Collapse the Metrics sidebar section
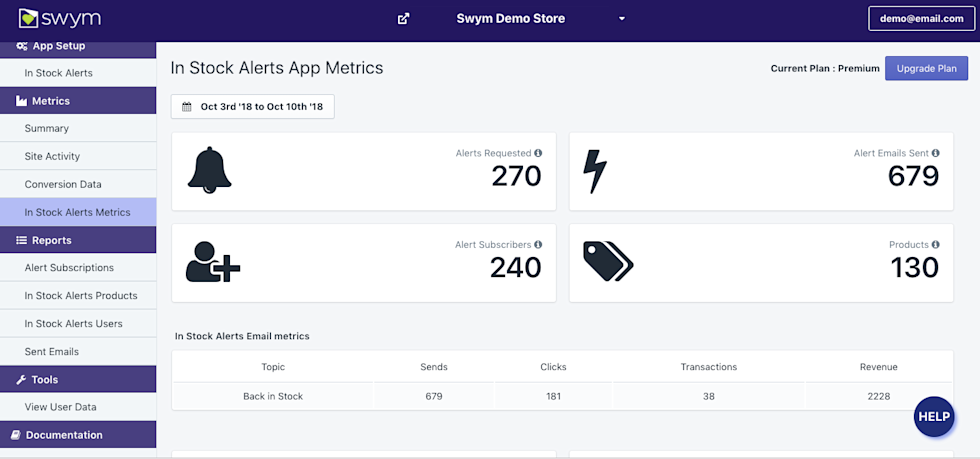Image resolution: width=980 pixels, height=459 pixels. tap(78, 101)
